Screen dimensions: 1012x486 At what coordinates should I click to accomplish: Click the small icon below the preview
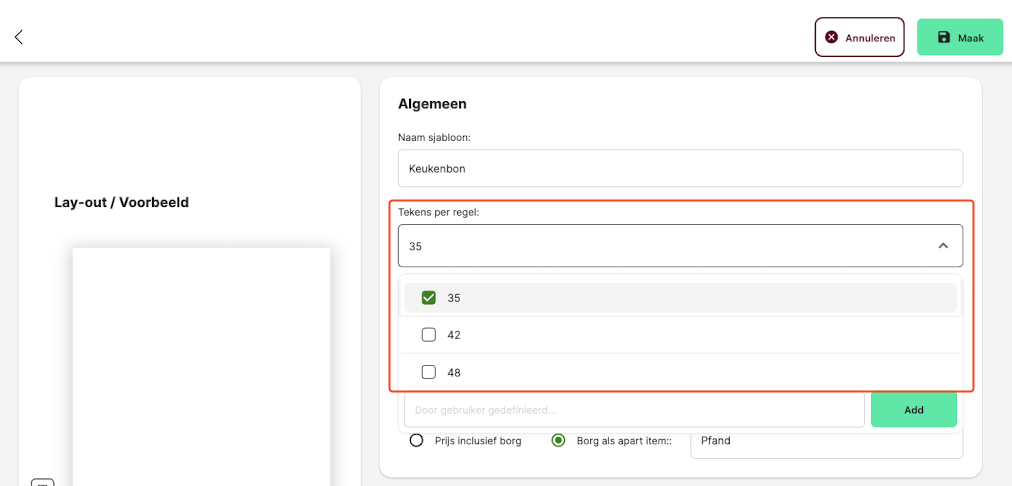coord(43,482)
